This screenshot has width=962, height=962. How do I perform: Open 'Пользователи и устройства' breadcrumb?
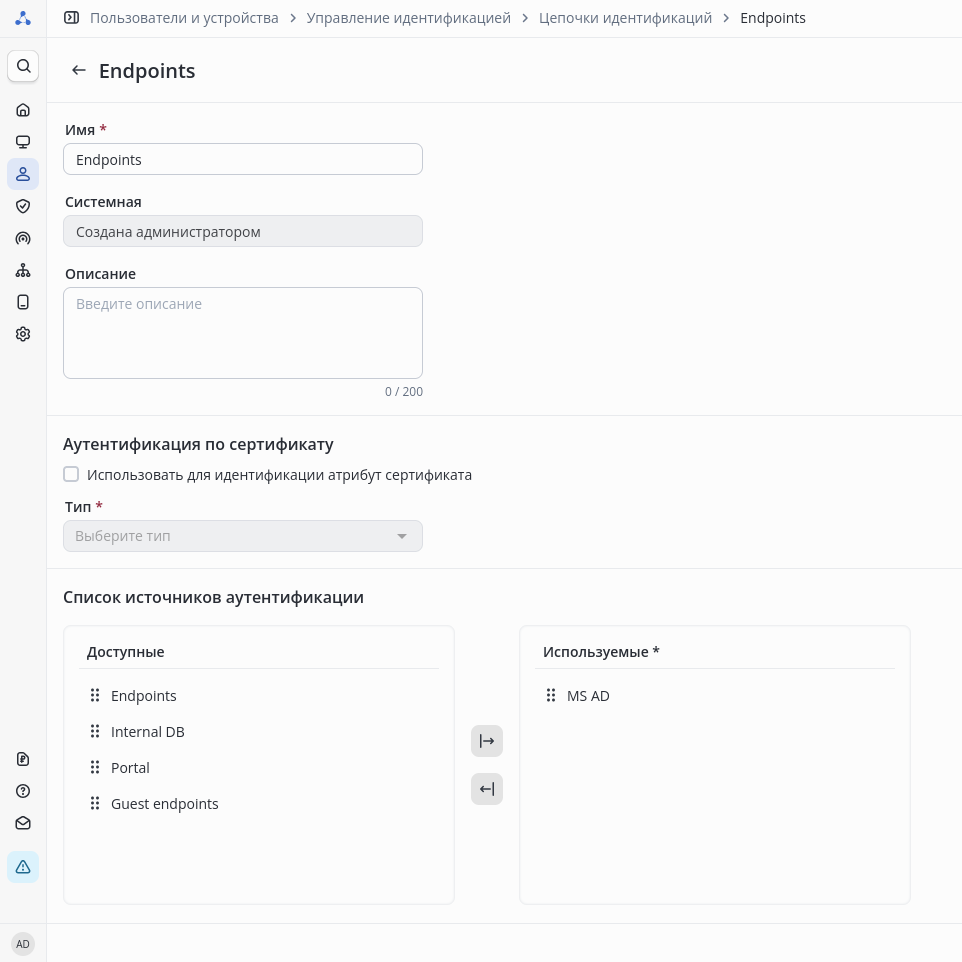184,18
